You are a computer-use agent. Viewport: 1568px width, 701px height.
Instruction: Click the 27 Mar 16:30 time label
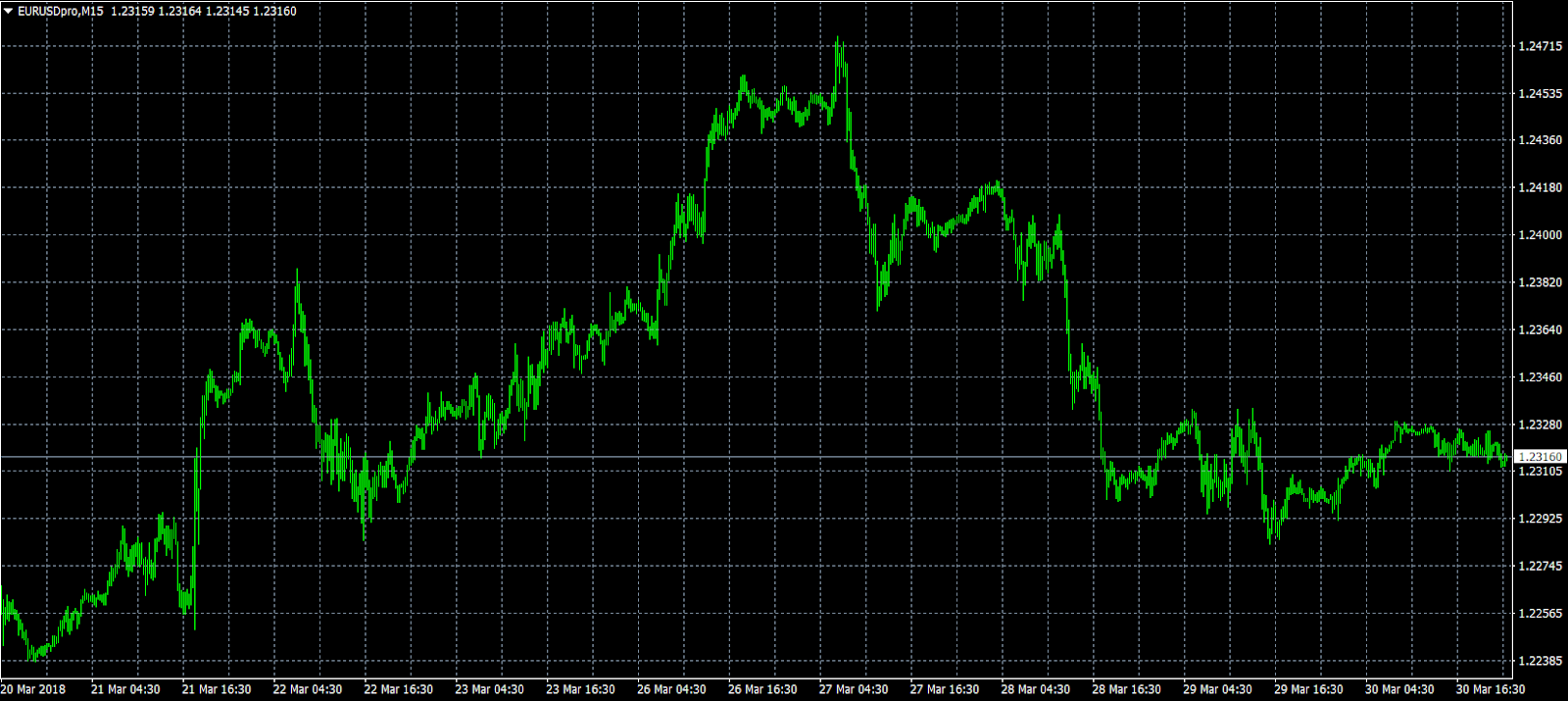click(945, 689)
